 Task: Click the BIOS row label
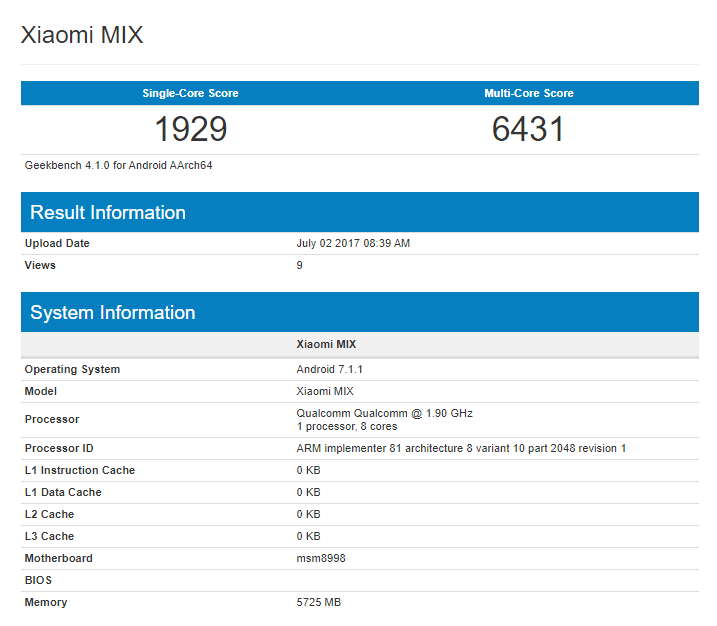(x=38, y=580)
